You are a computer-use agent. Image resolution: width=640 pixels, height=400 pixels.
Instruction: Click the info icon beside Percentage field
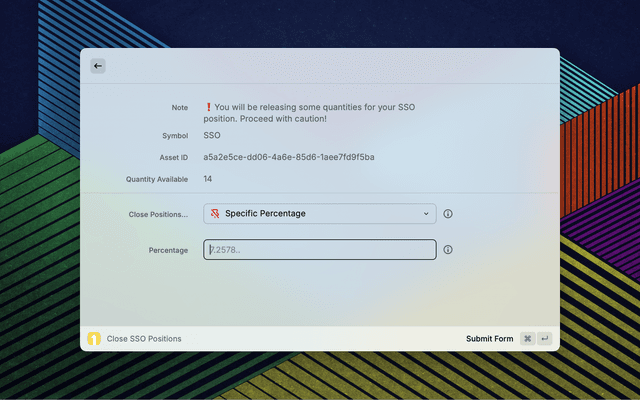pos(448,250)
